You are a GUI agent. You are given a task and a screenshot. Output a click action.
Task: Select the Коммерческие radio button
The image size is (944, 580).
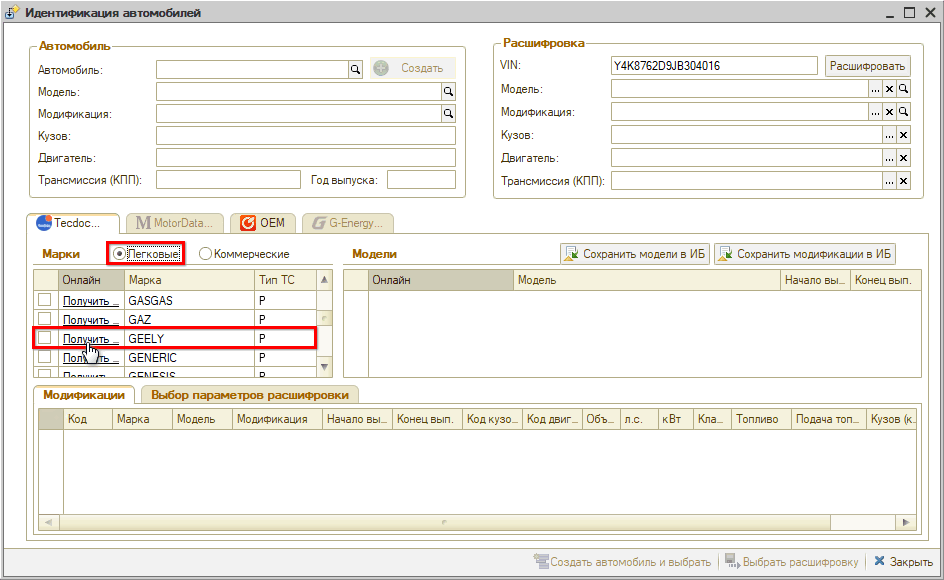coord(205,254)
